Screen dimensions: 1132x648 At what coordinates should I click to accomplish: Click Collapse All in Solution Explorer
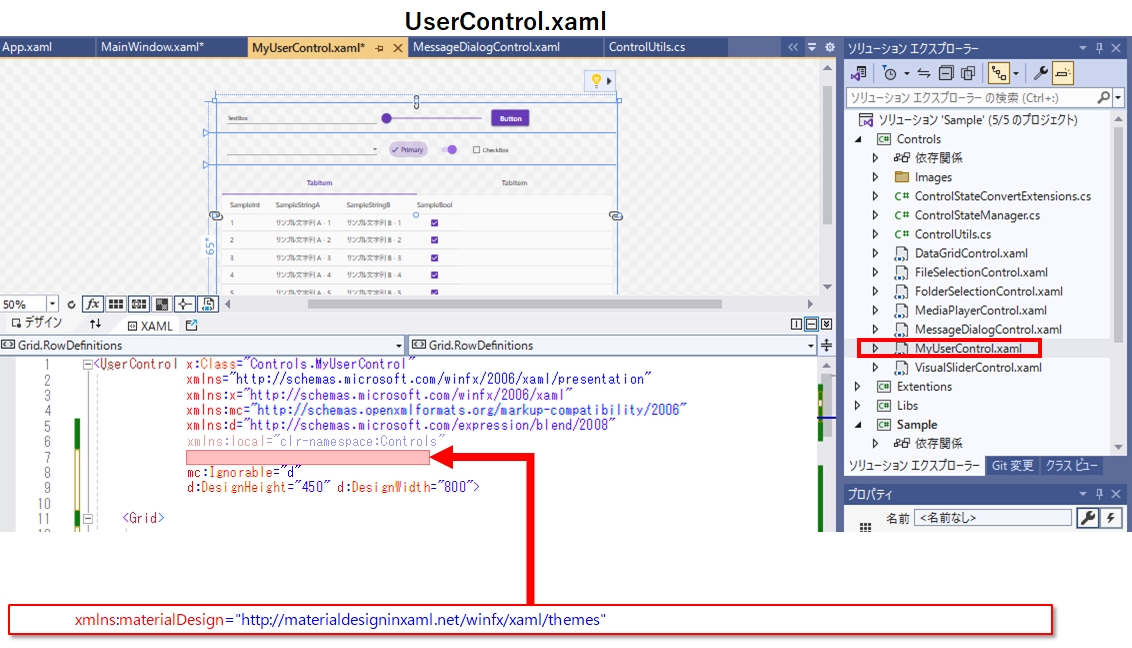click(x=944, y=71)
